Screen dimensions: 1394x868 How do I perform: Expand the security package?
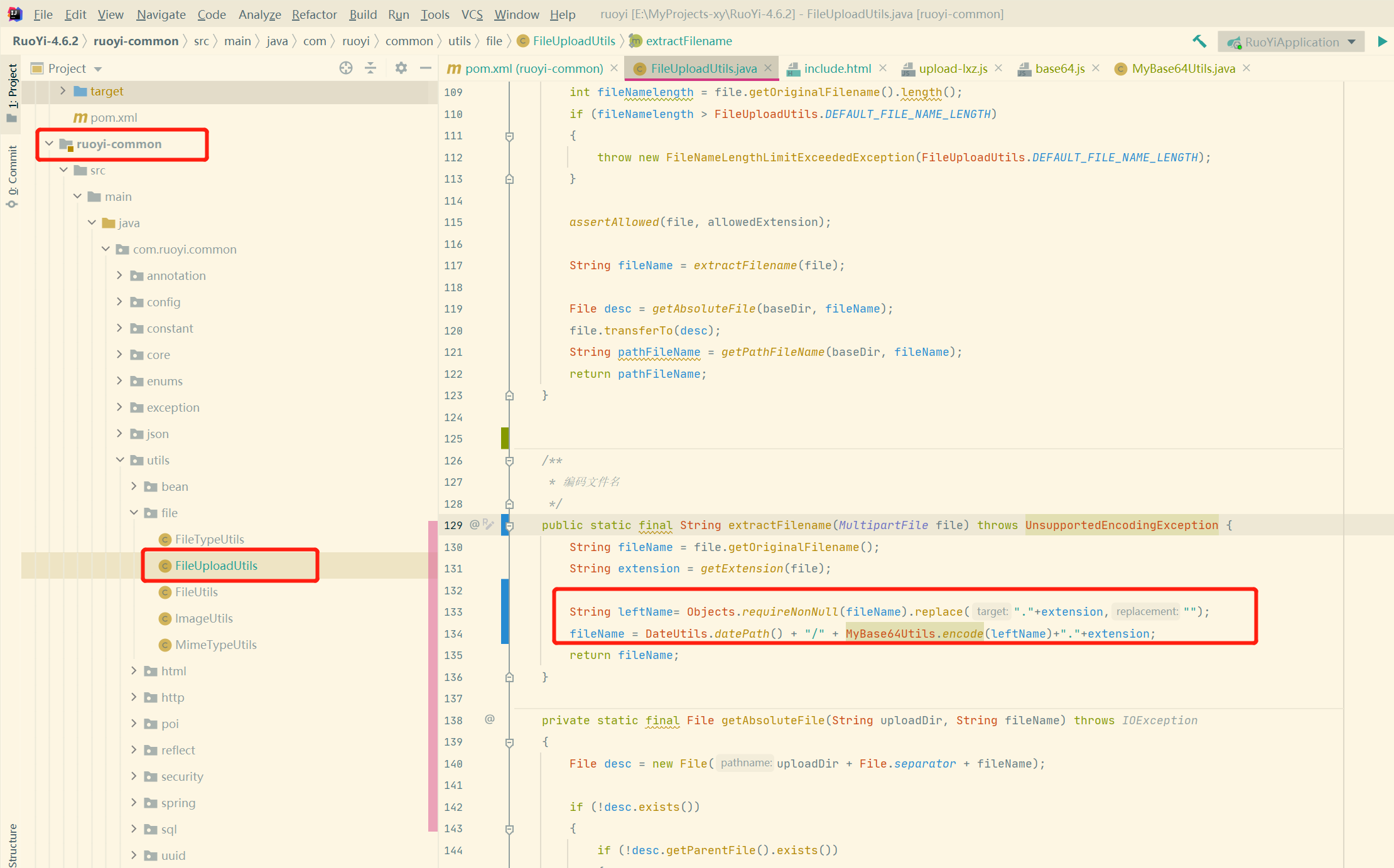coord(134,776)
